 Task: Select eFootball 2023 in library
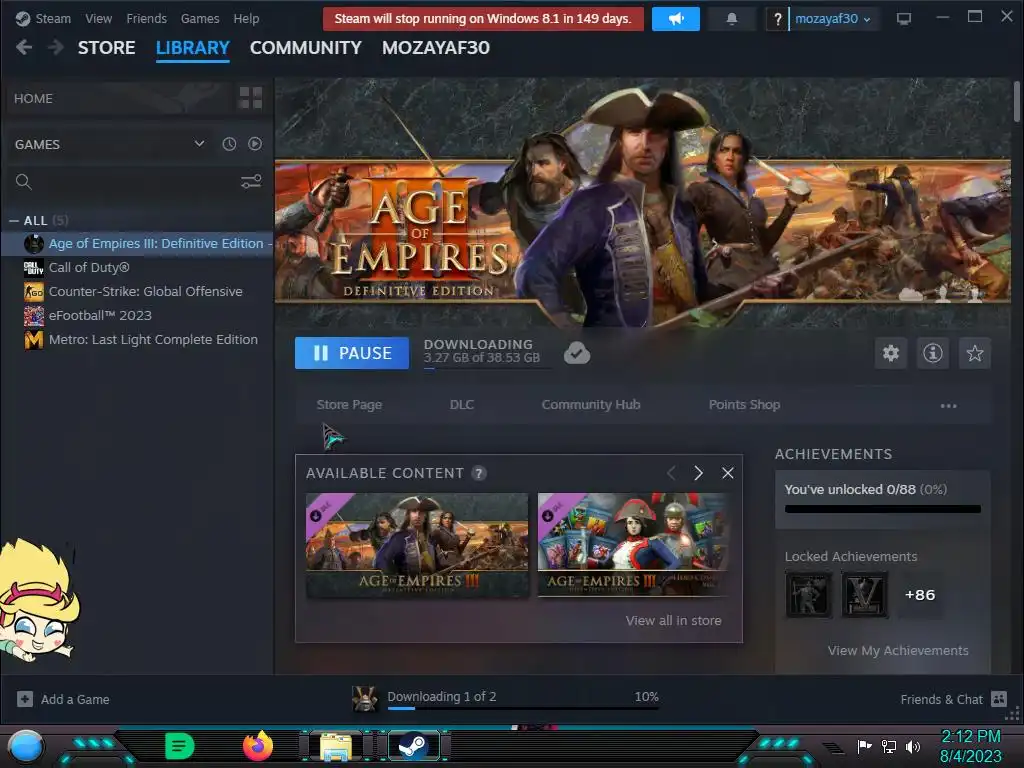pyautogui.click(x=138, y=315)
